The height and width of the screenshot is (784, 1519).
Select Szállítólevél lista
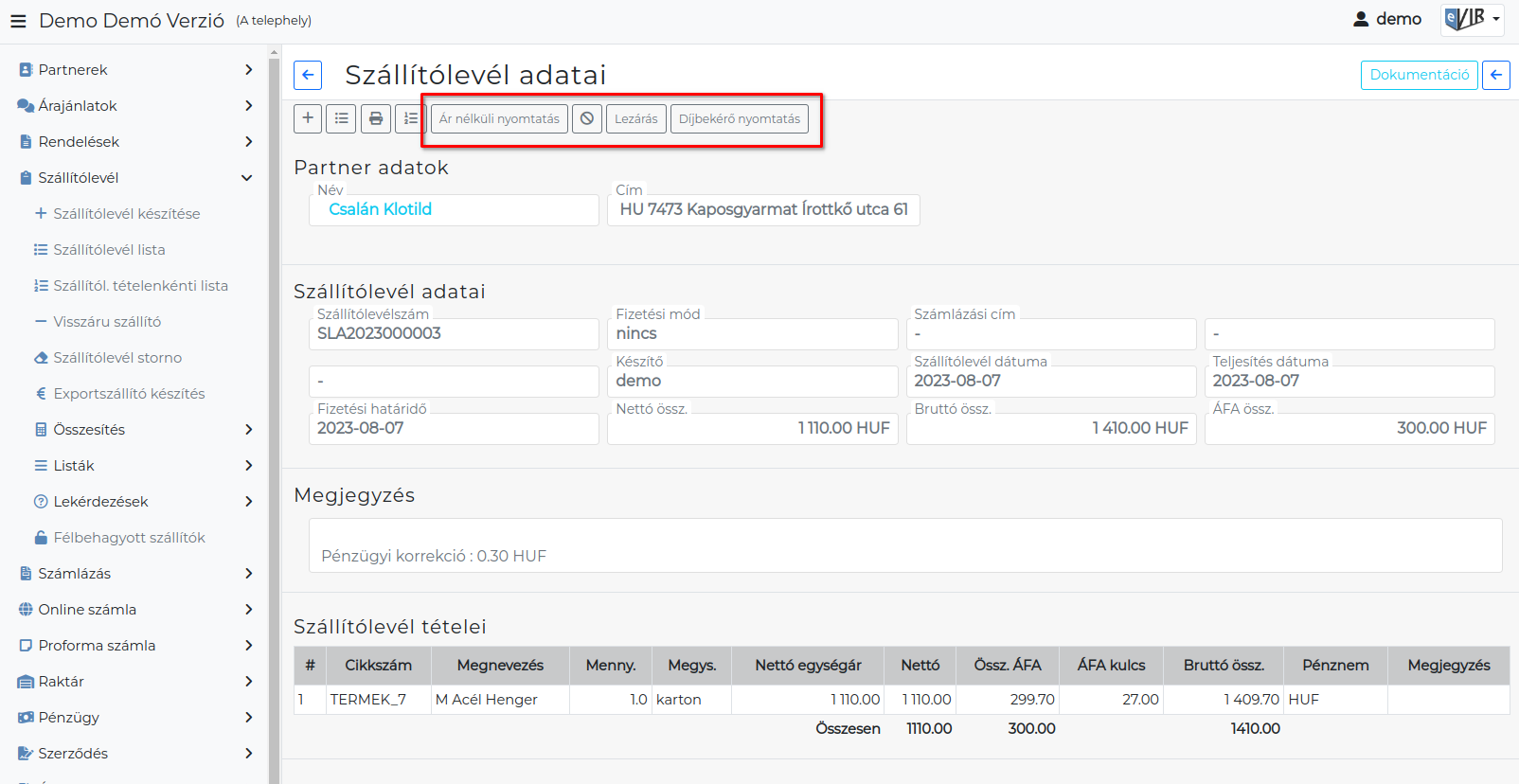[109, 249]
